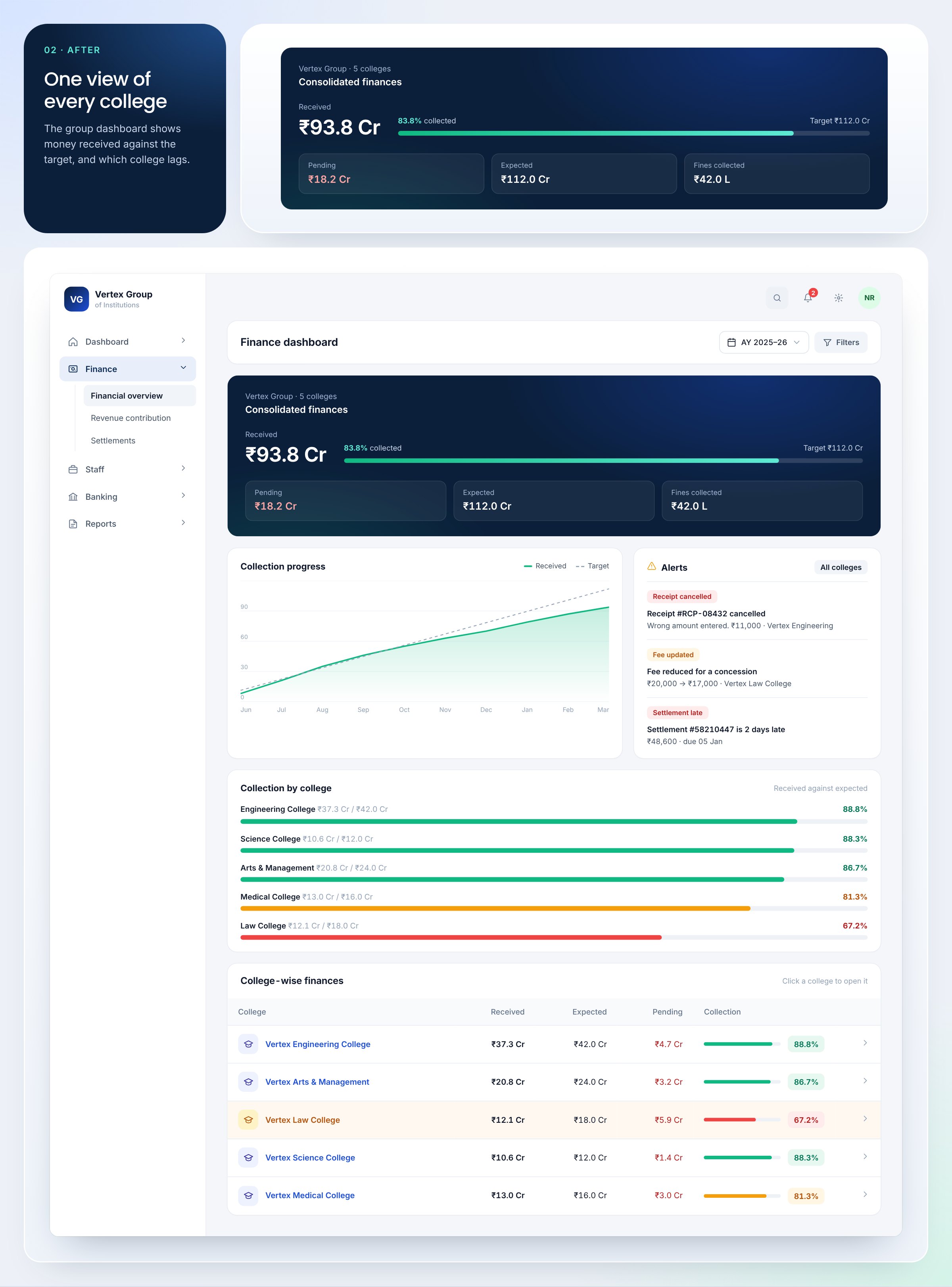The image size is (952, 1287).
Task: Click Vertex Law College graduation cap icon
Action: click(x=248, y=1120)
